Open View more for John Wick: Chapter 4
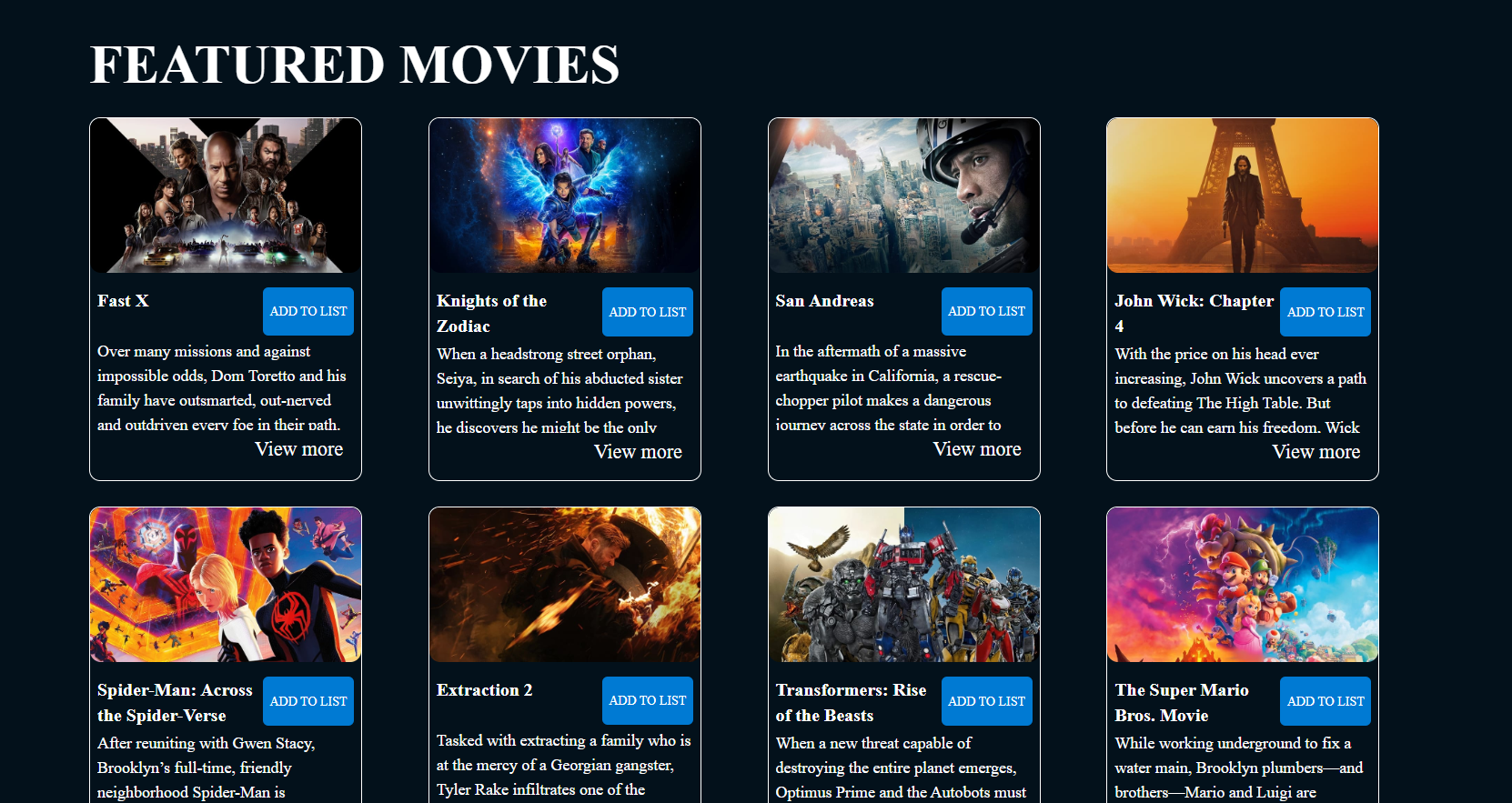 (x=1316, y=452)
